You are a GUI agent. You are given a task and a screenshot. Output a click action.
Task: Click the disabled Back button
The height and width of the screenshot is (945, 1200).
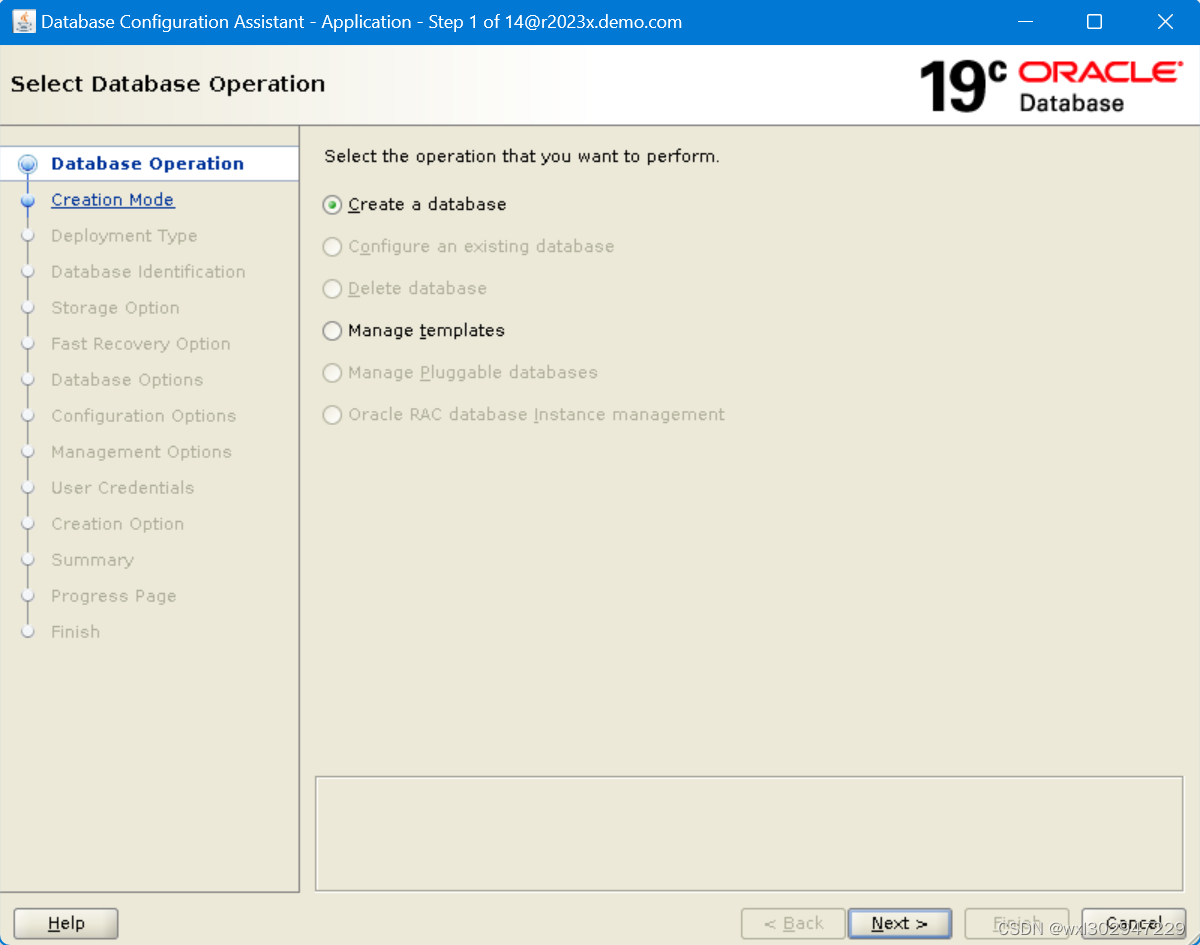793,924
